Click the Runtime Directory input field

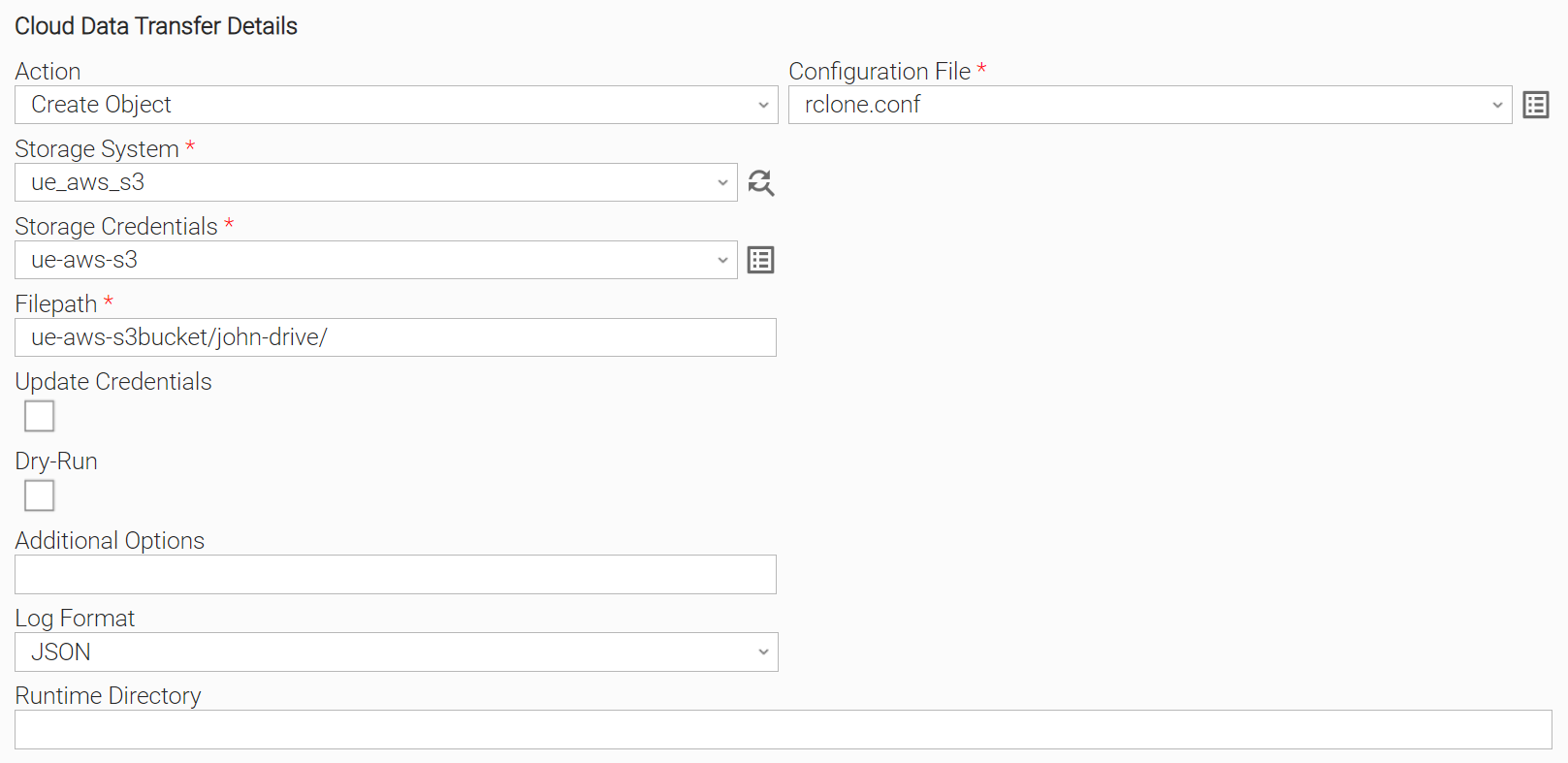[x=784, y=729]
